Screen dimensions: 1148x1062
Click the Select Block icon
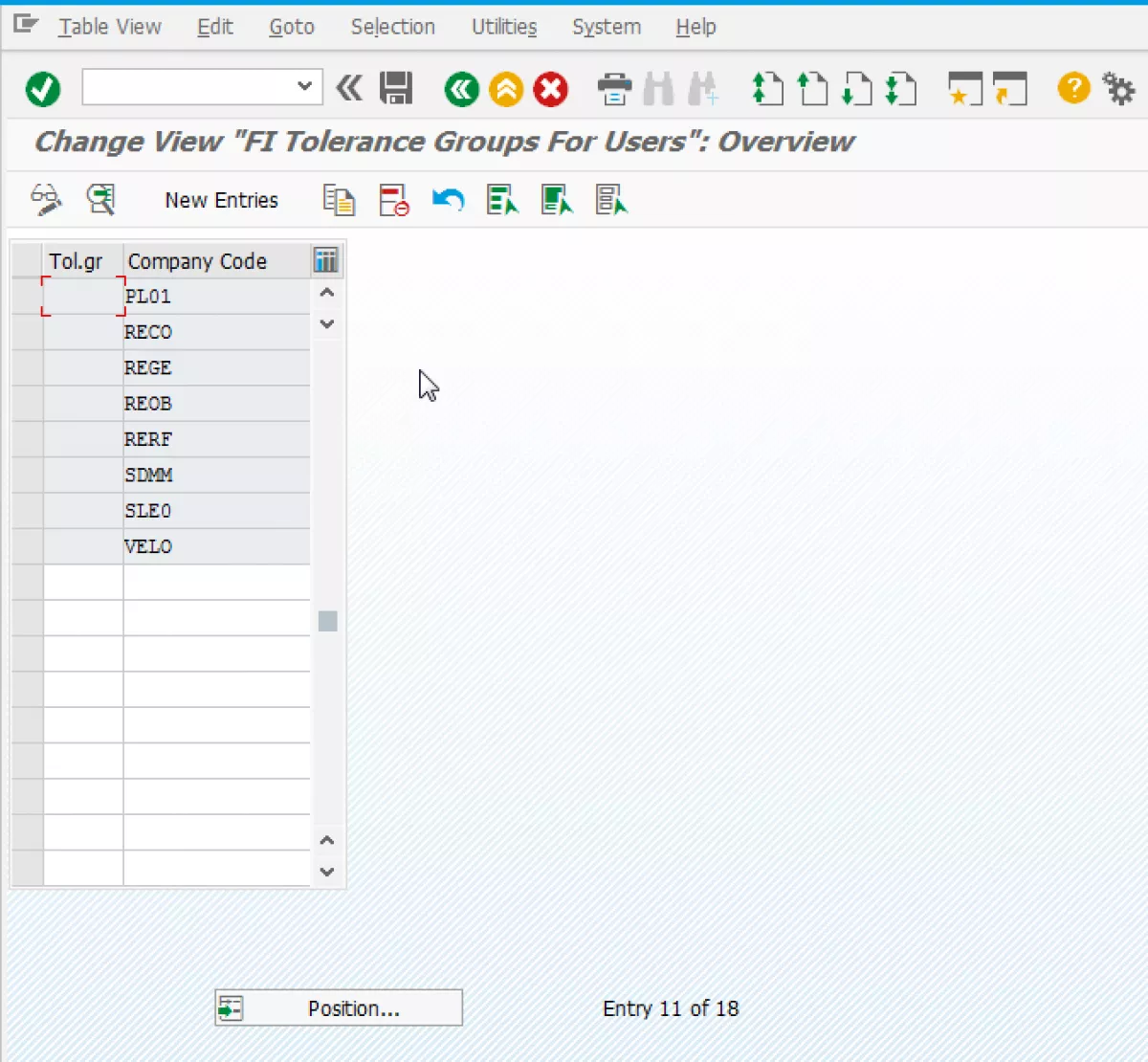coord(557,200)
